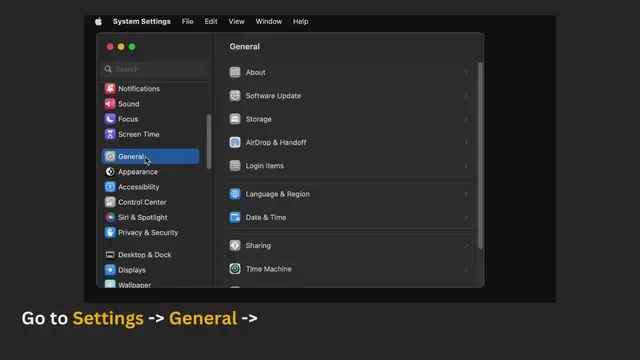The height and width of the screenshot is (360, 640).
Task: Click the Appearance icon in sidebar
Action: [110, 172]
